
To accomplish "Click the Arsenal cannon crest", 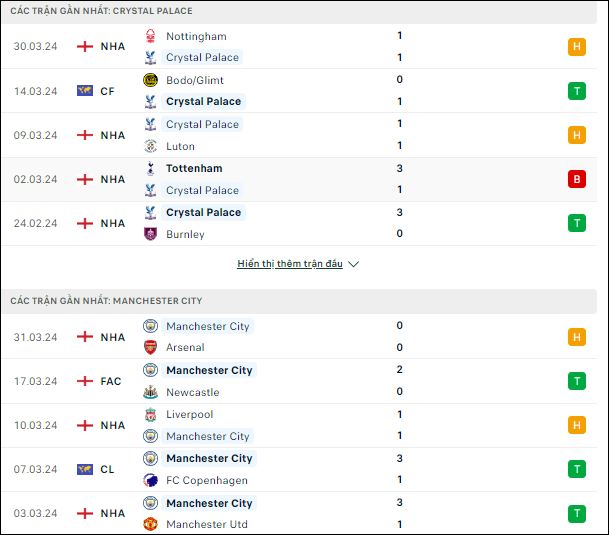I will pyautogui.click(x=150, y=347).
